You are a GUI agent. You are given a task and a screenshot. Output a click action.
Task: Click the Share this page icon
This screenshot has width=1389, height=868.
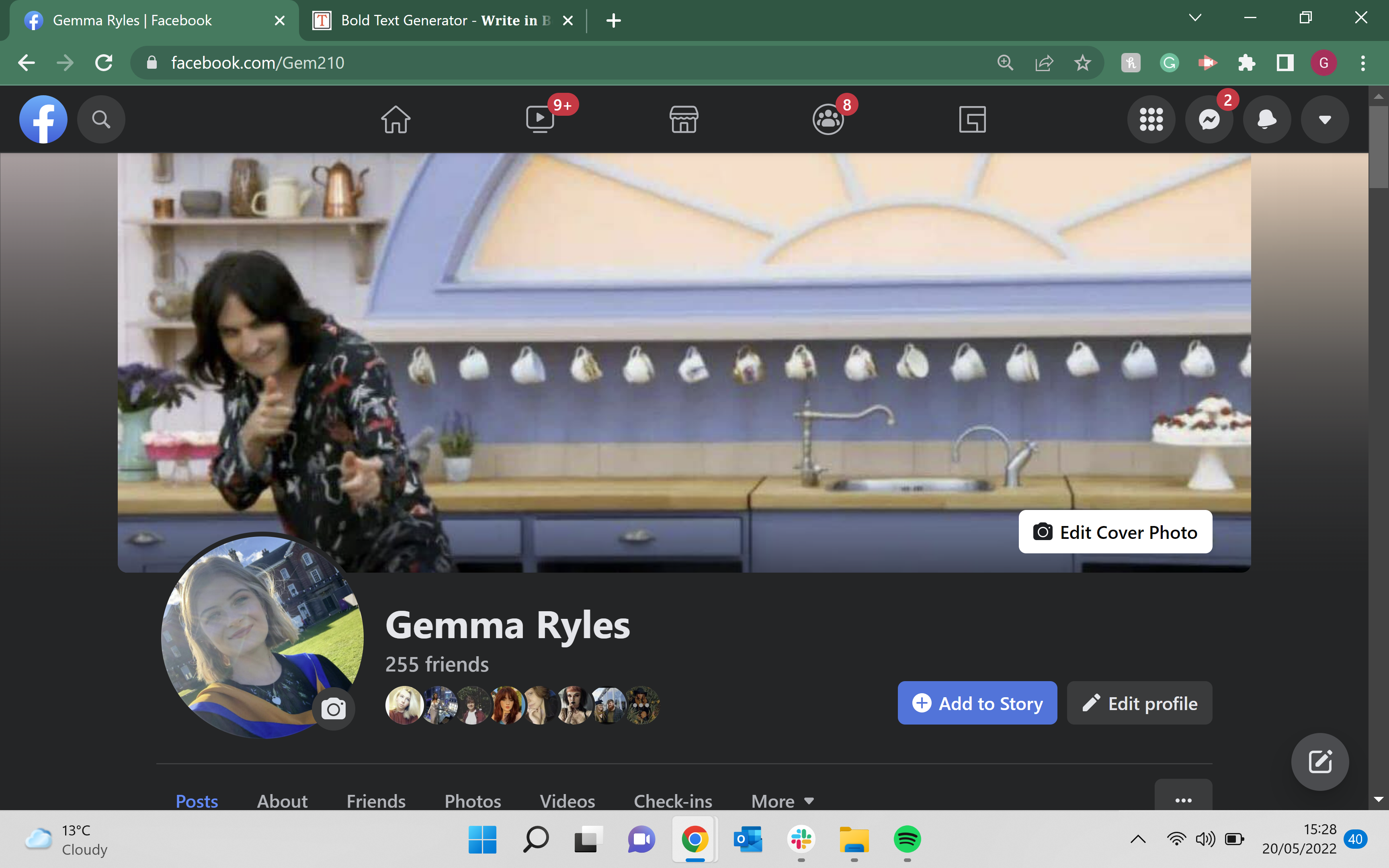click(1044, 63)
